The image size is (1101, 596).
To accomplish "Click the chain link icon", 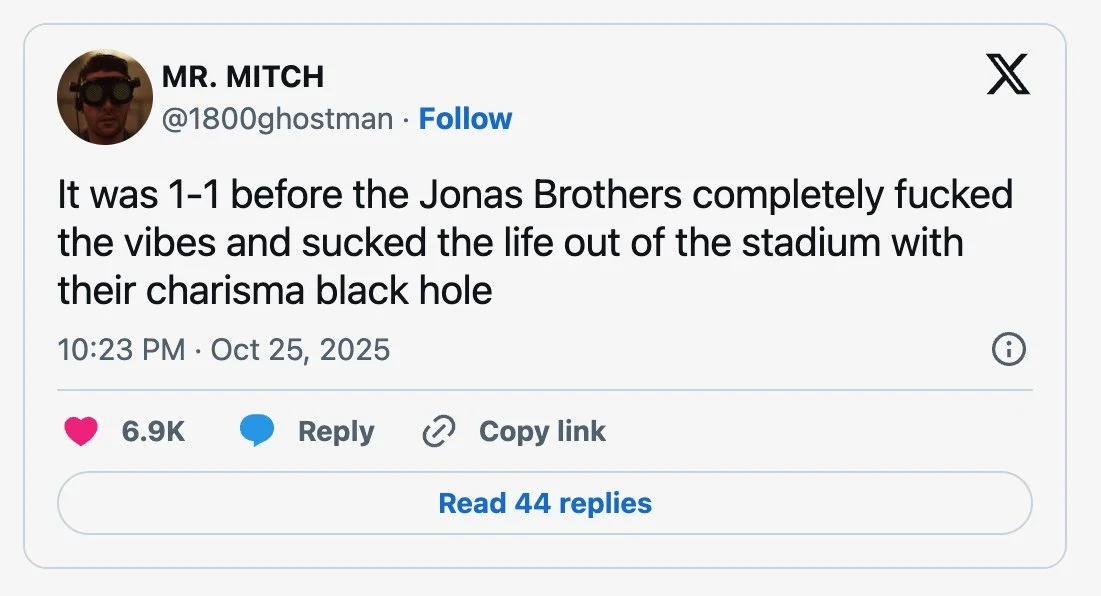I will (x=438, y=431).
